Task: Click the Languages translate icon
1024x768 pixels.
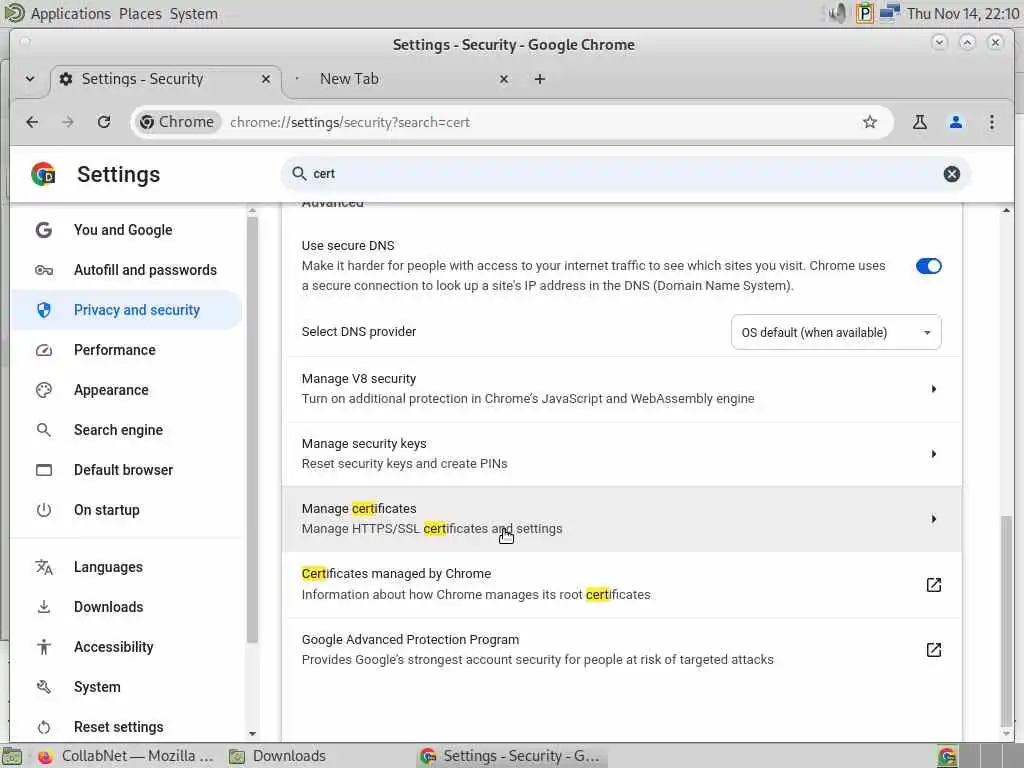Action: (x=44, y=567)
